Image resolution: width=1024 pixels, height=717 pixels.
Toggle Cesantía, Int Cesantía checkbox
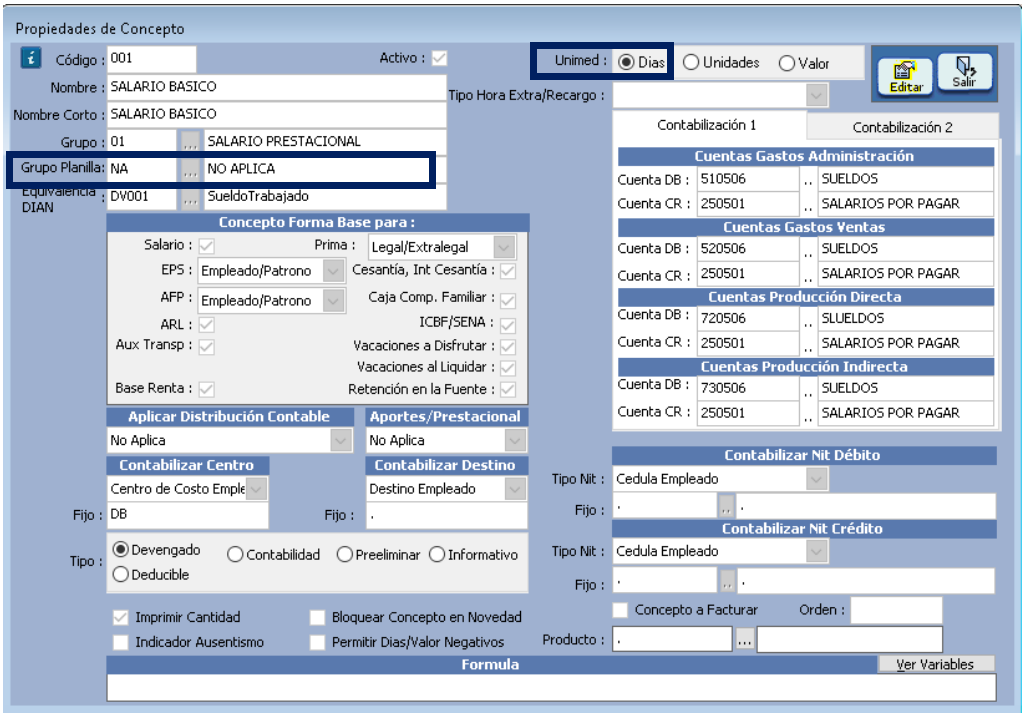point(508,270)
